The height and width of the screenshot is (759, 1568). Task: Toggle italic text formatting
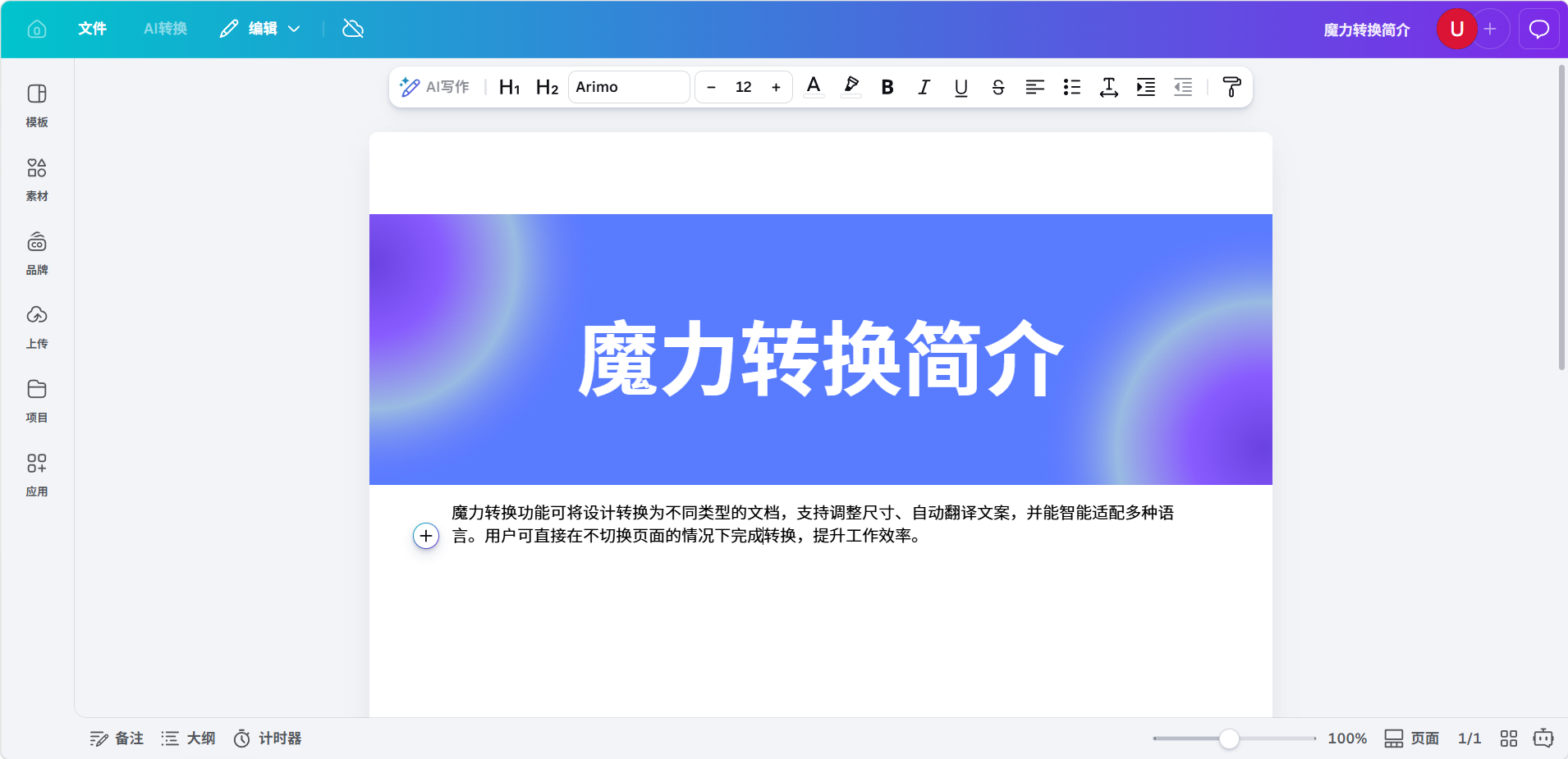pyautogui.click(x=924, y=87)
